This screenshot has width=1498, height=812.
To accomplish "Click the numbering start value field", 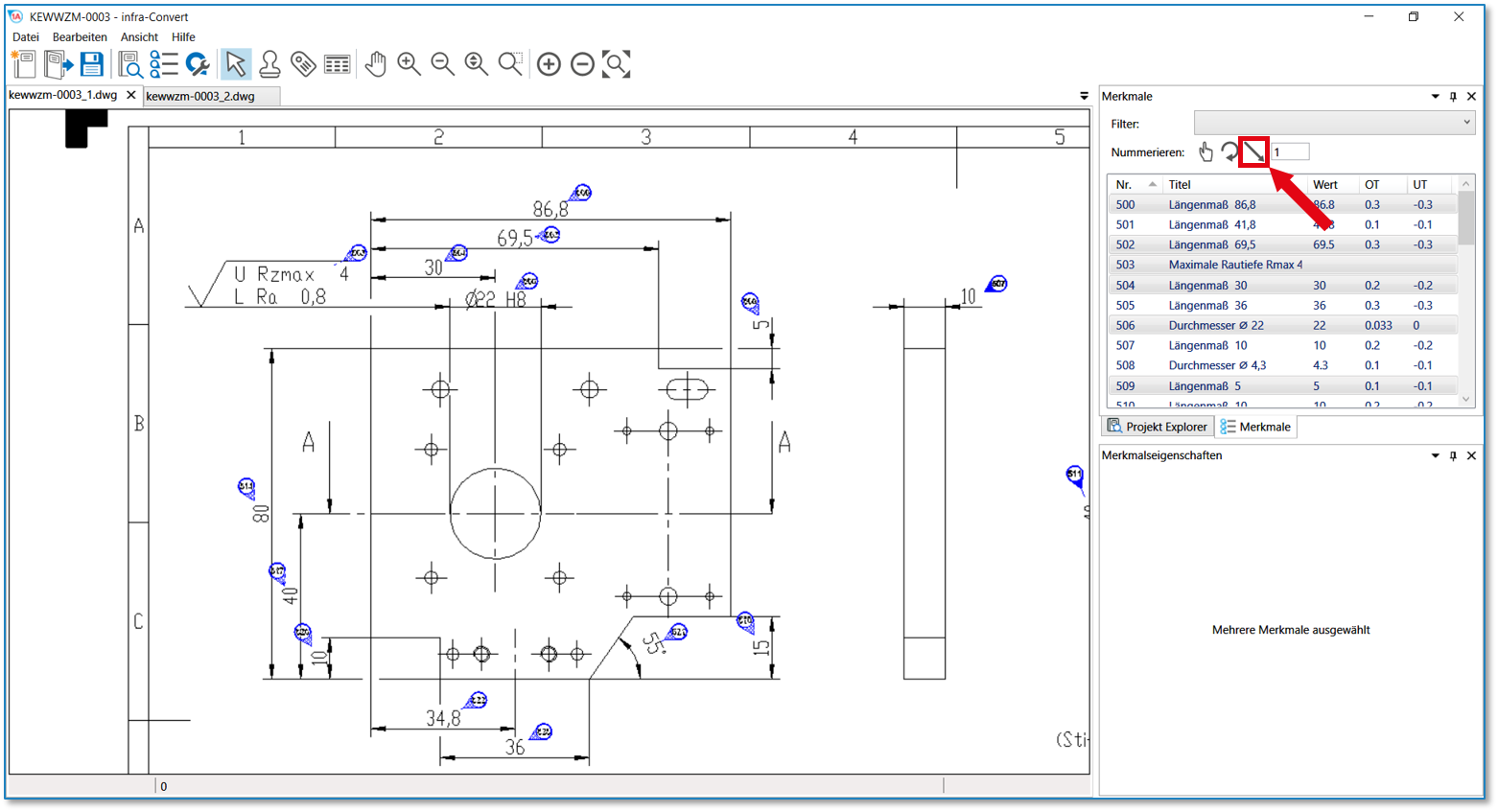I will [1290, 152].
